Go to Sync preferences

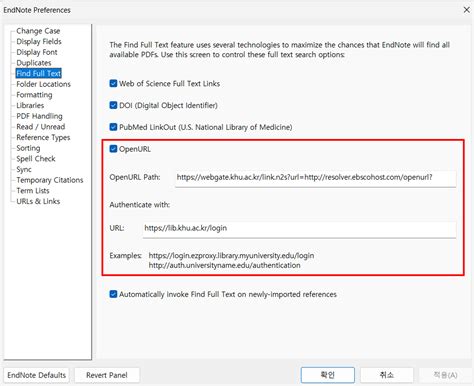coord(24,170)
